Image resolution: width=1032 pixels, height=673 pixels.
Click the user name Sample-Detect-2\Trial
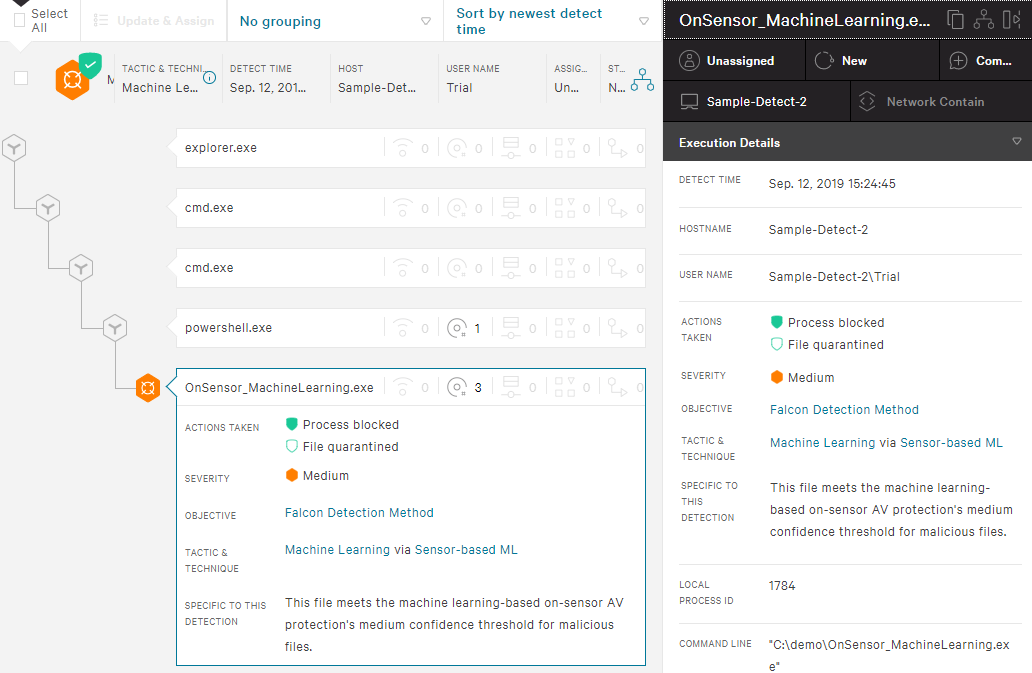[x=834, y=276]
